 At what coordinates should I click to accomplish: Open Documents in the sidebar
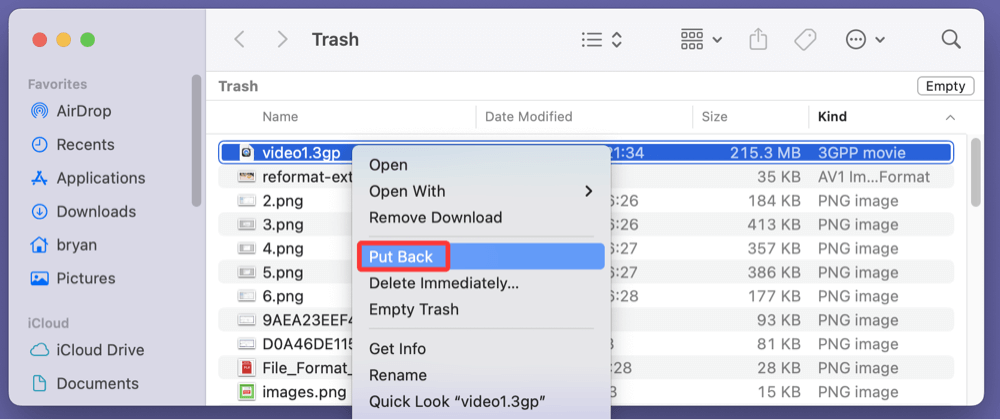[x=85, y=384]
